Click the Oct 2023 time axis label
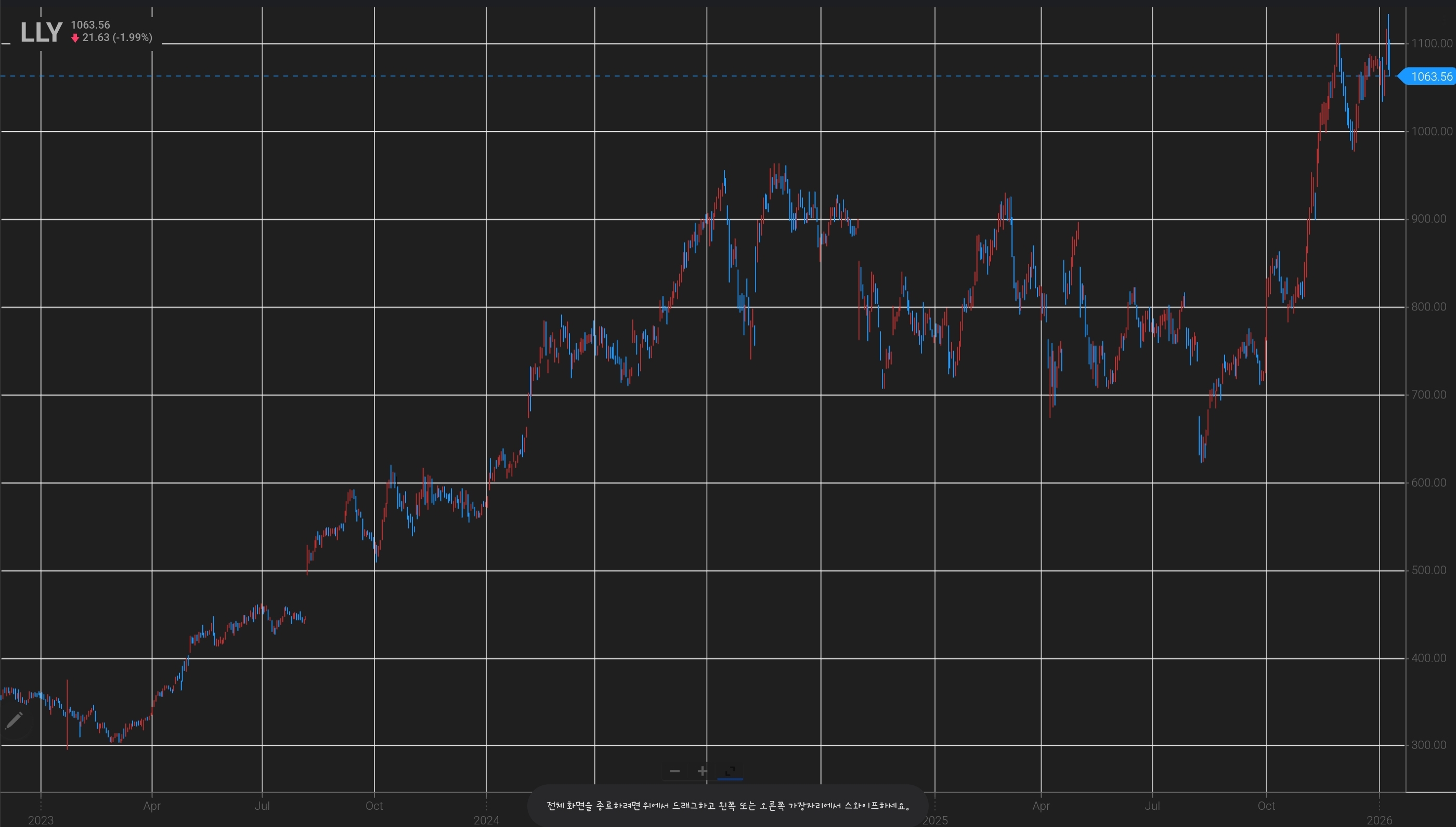1456x827 pixels. coord(374,806)
